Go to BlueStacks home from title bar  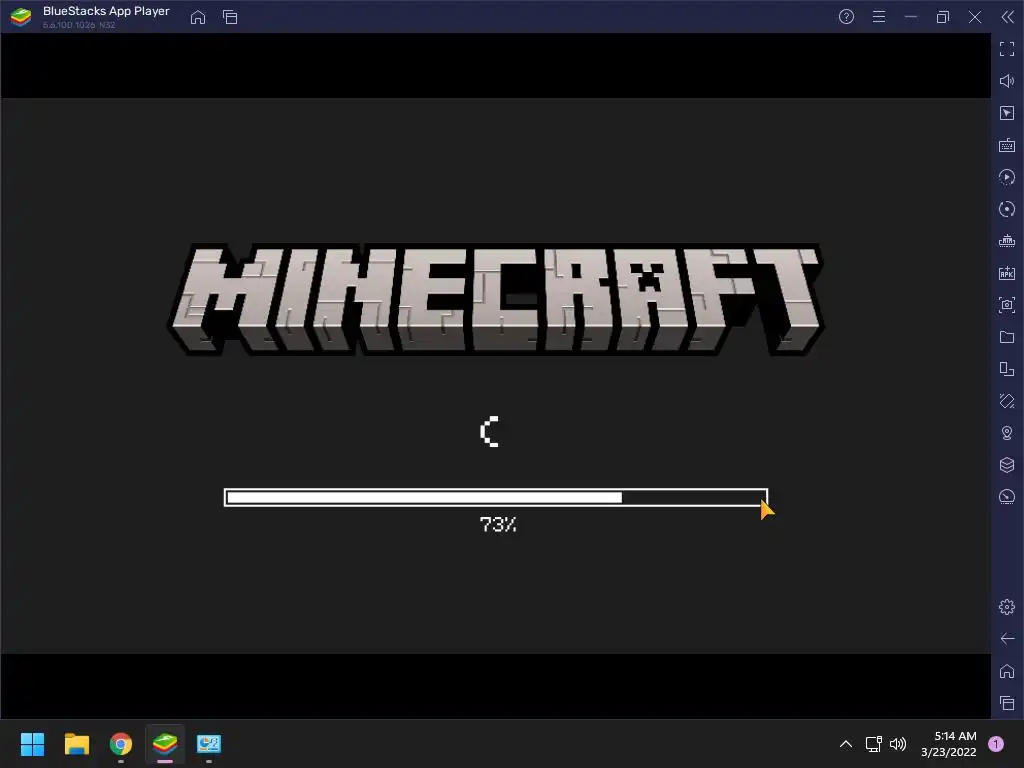(x=198, y=17)
